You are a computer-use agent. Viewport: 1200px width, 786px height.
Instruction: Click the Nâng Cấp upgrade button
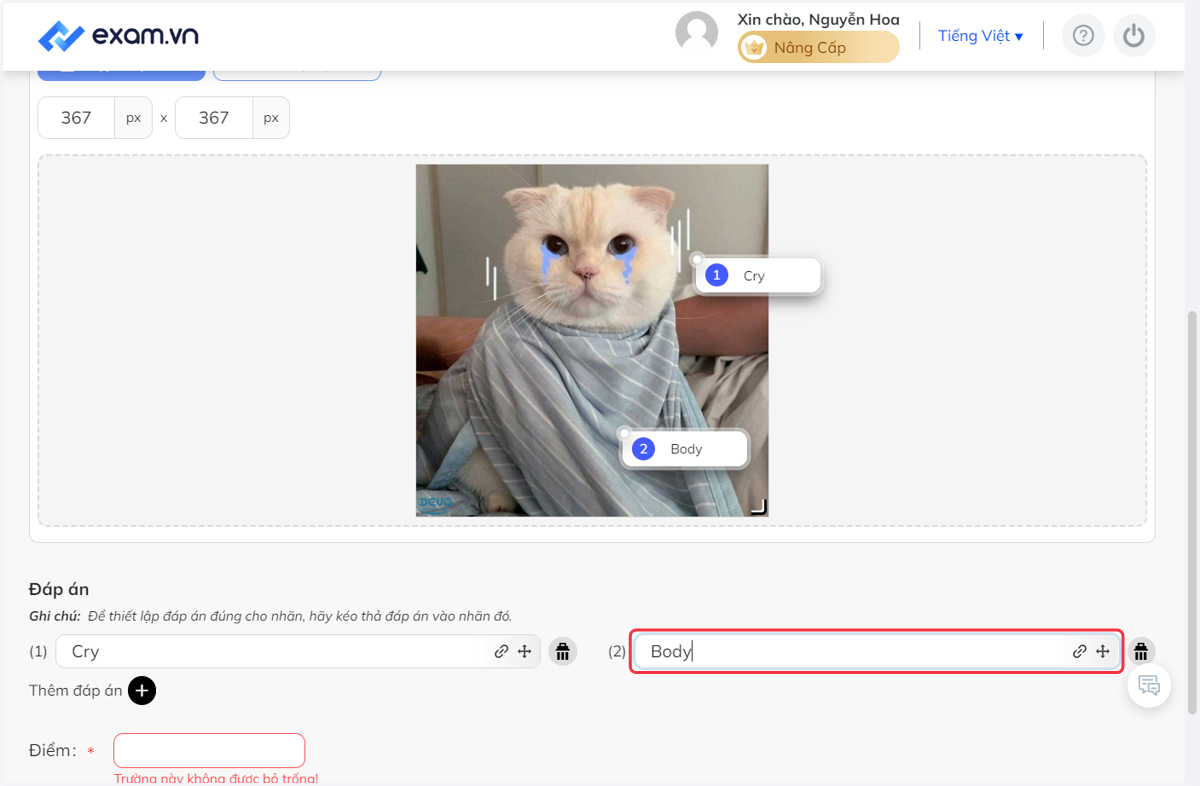tap(819, 47)
